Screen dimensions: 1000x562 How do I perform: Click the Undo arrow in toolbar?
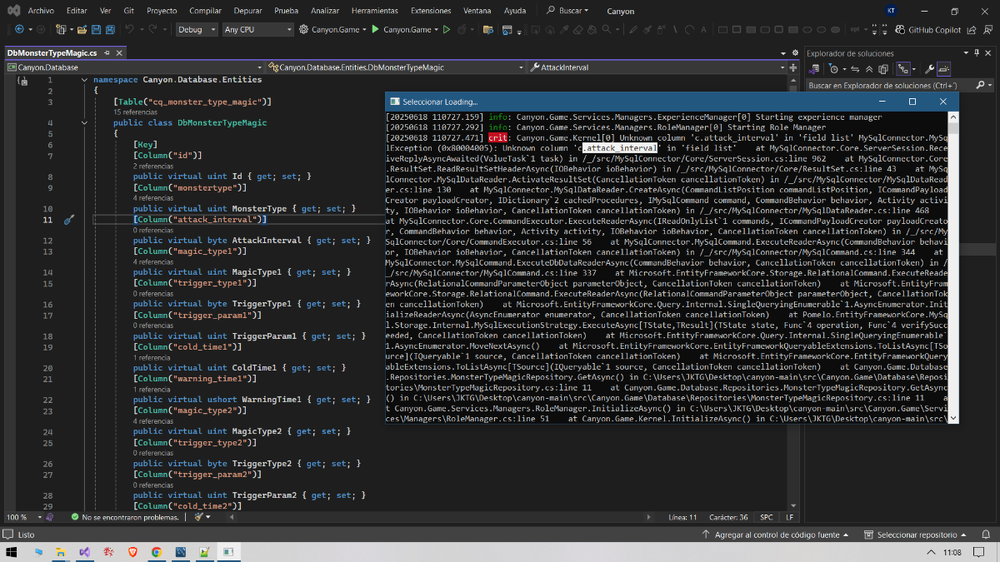(129, 30)
